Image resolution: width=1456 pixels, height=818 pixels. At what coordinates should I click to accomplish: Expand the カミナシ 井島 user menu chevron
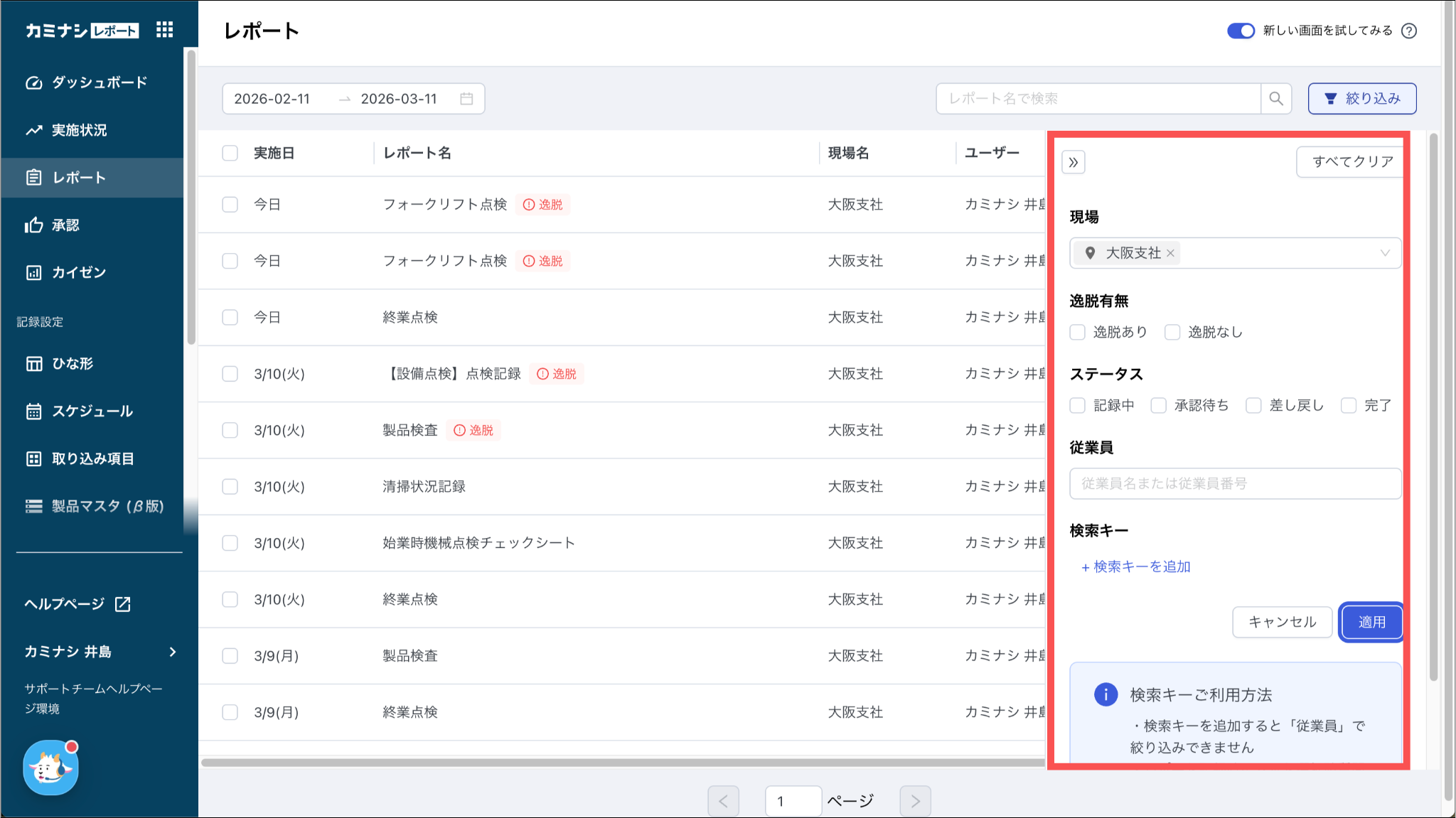pyautogui.click(x=173, y=652)
